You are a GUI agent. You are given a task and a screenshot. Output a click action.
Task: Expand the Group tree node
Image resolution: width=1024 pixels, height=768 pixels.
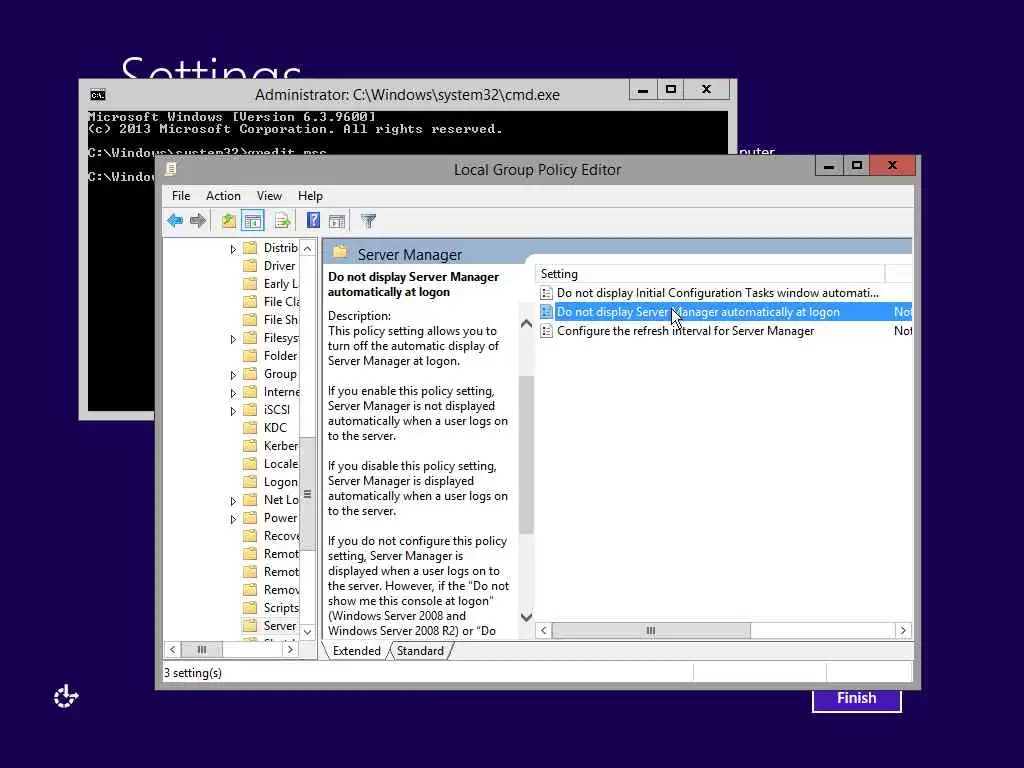click(x=233, y=375)
